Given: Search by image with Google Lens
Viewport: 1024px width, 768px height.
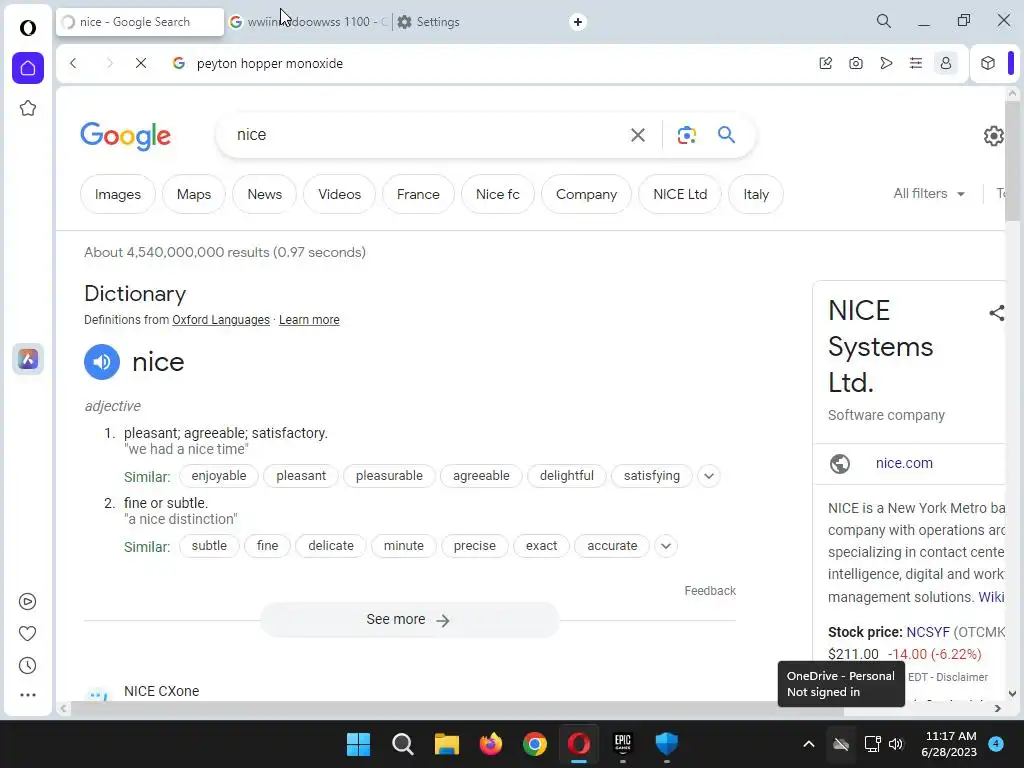Looking at the screenshot, I should (686, 135).
